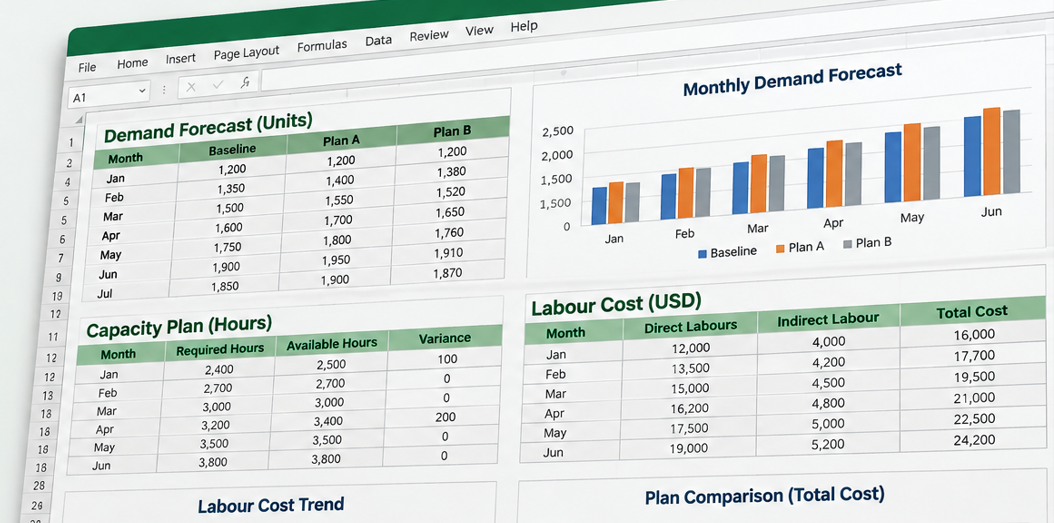Open the Review tab
Screen dimensions: 1054x523
(x=429, y=36)
